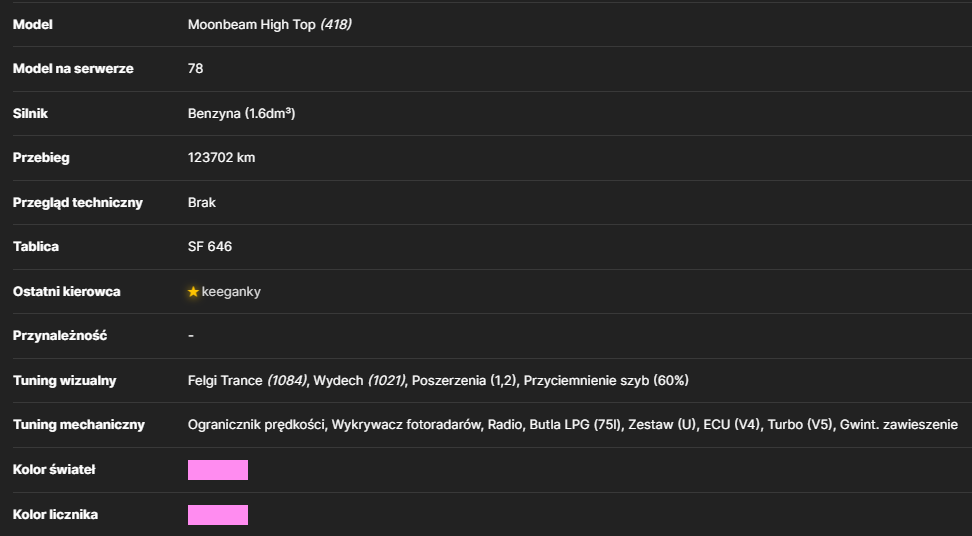This screenshot has width=972, height=536.
Task: Click the Benzyna (1.6dm³) engine value
Action: [x=241, y=113]
